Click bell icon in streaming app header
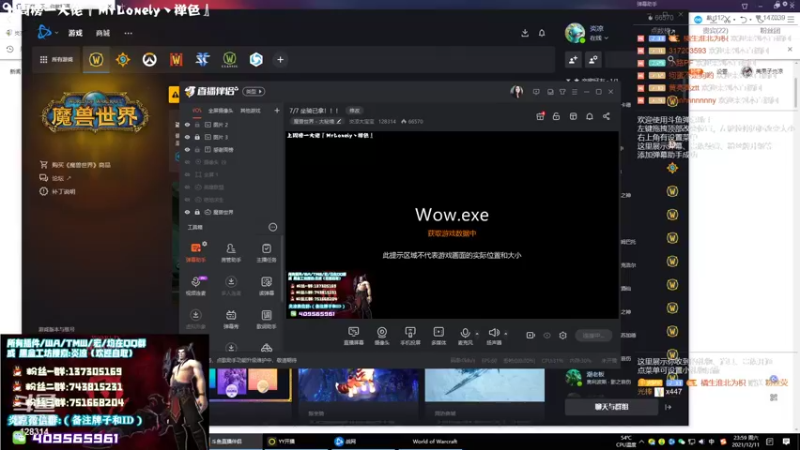The height and width of the screenshot is (450, 800). coord(589,116)
